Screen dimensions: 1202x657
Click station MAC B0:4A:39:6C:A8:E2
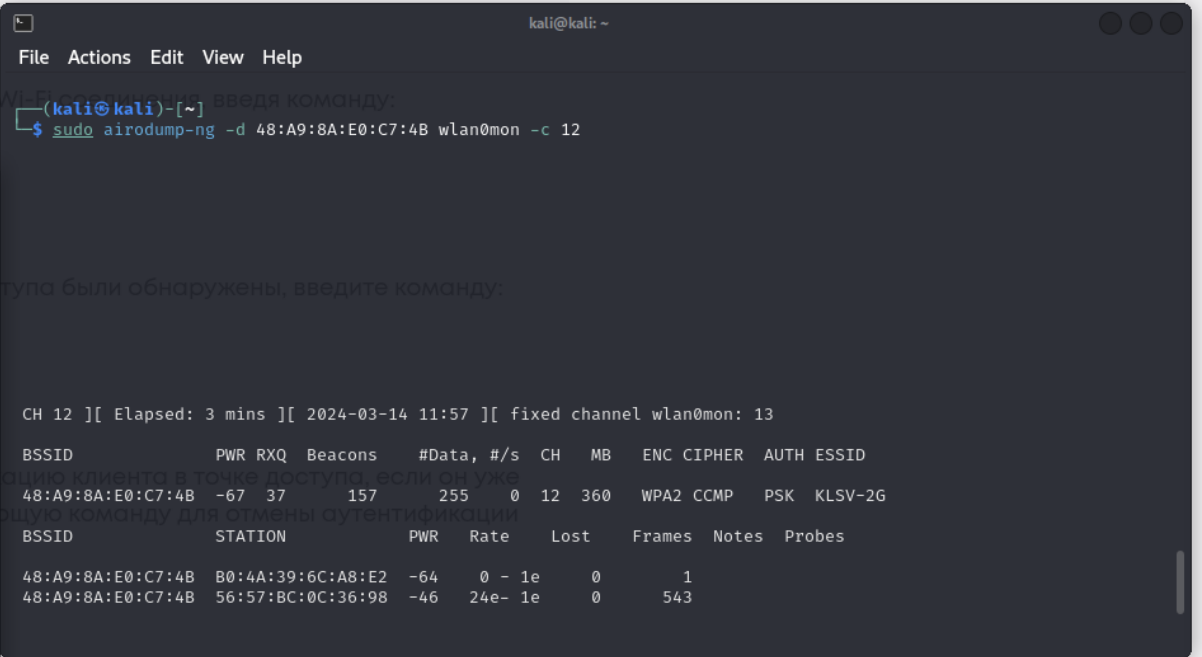coord(301,577)
